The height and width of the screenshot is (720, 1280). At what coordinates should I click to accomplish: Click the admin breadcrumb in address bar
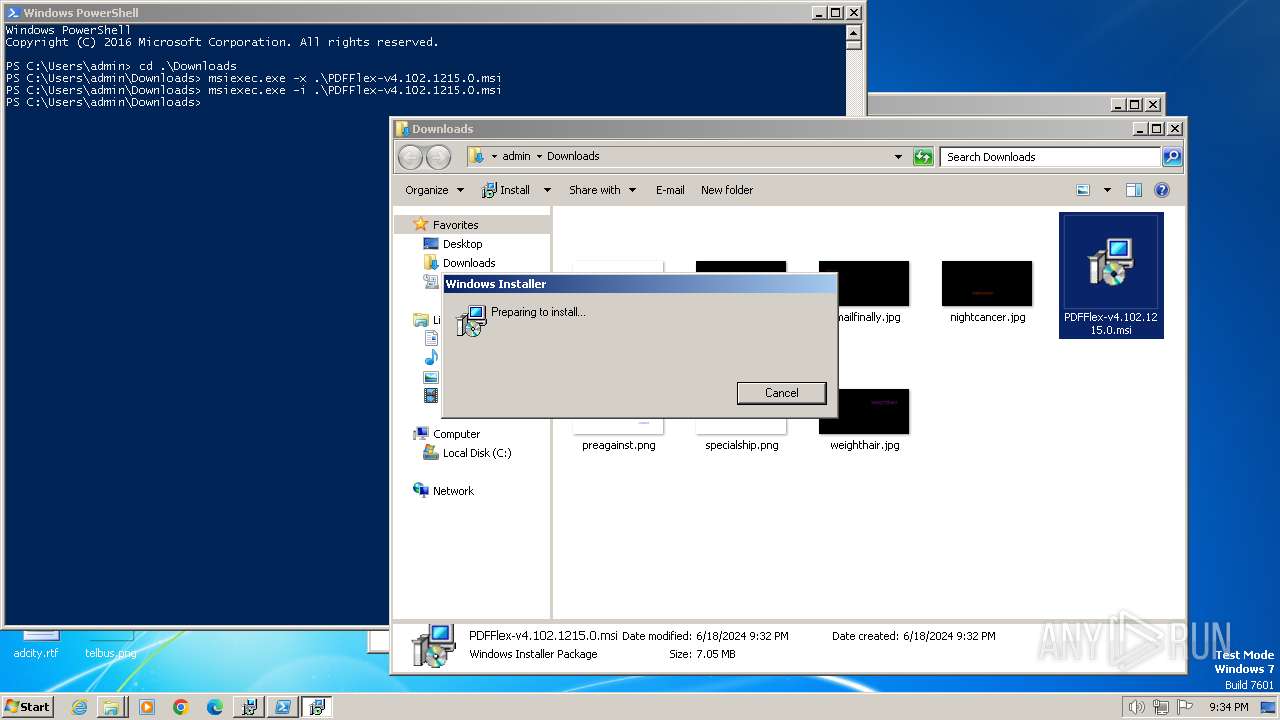coord(516,156)
